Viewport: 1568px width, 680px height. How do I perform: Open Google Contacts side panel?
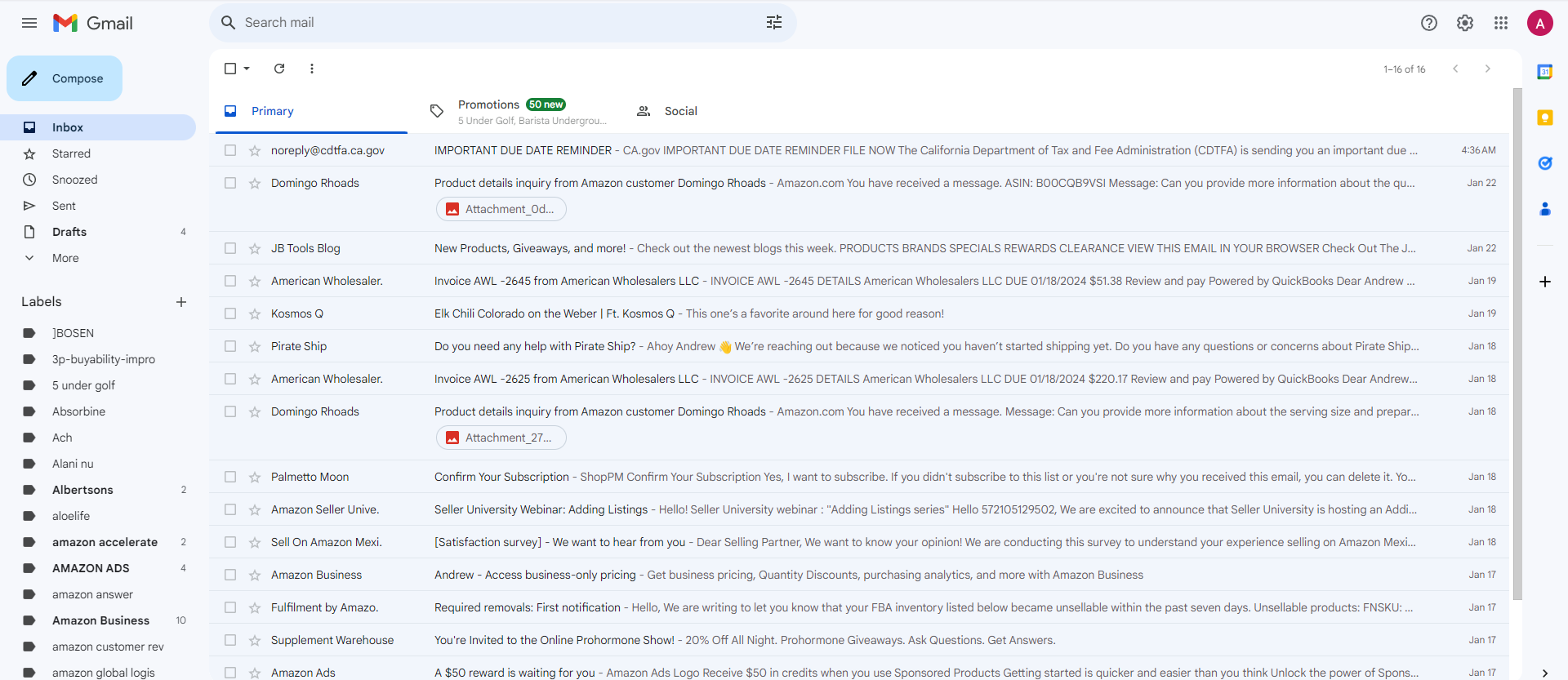[x=1545, y=209]
